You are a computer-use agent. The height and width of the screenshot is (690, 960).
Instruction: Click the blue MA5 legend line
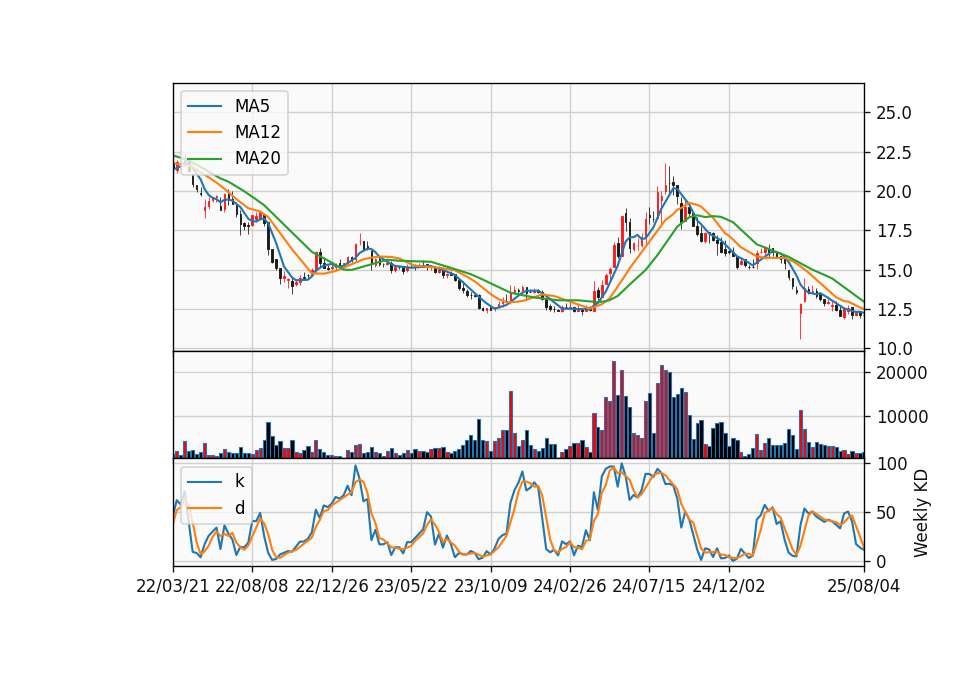click(204, 106)
